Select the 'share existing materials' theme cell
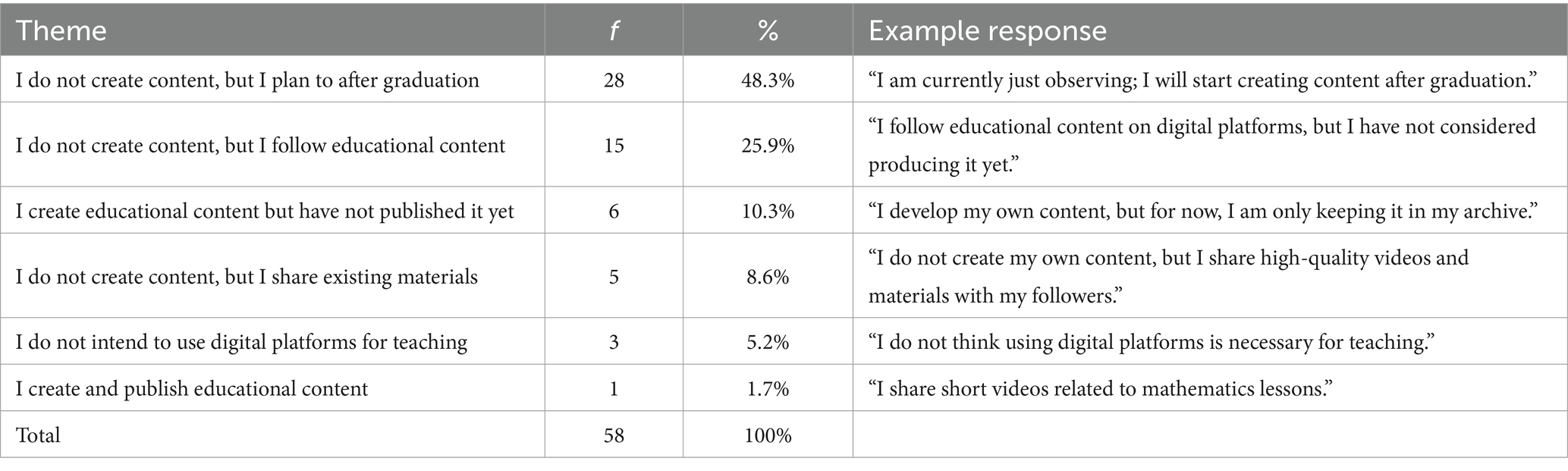 click(x=247, y=277)
